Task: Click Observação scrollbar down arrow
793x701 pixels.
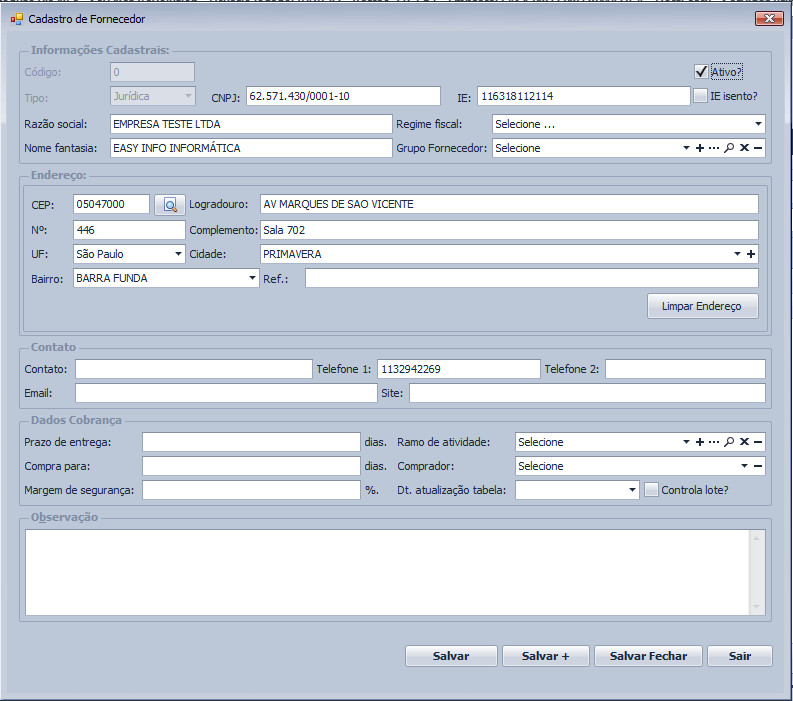Action: pyautogui.click(x=757, y=606)
